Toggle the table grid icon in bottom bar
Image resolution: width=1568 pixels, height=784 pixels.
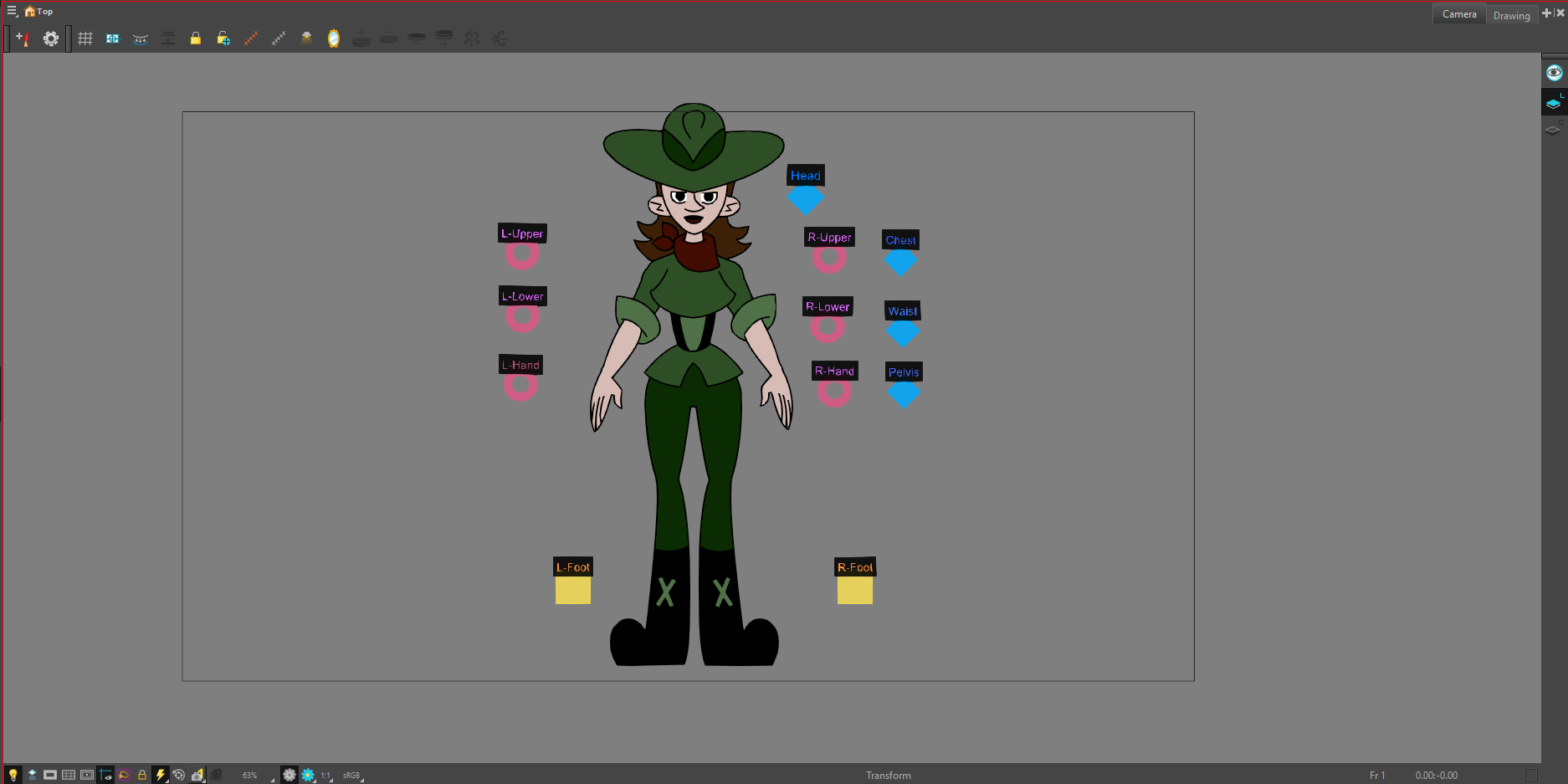pos(69,775)
